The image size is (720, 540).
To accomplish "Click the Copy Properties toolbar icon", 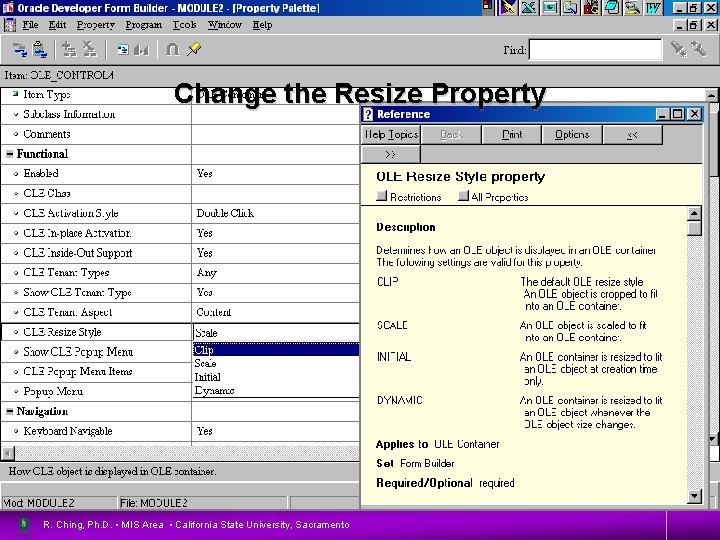I will point(20,50).
